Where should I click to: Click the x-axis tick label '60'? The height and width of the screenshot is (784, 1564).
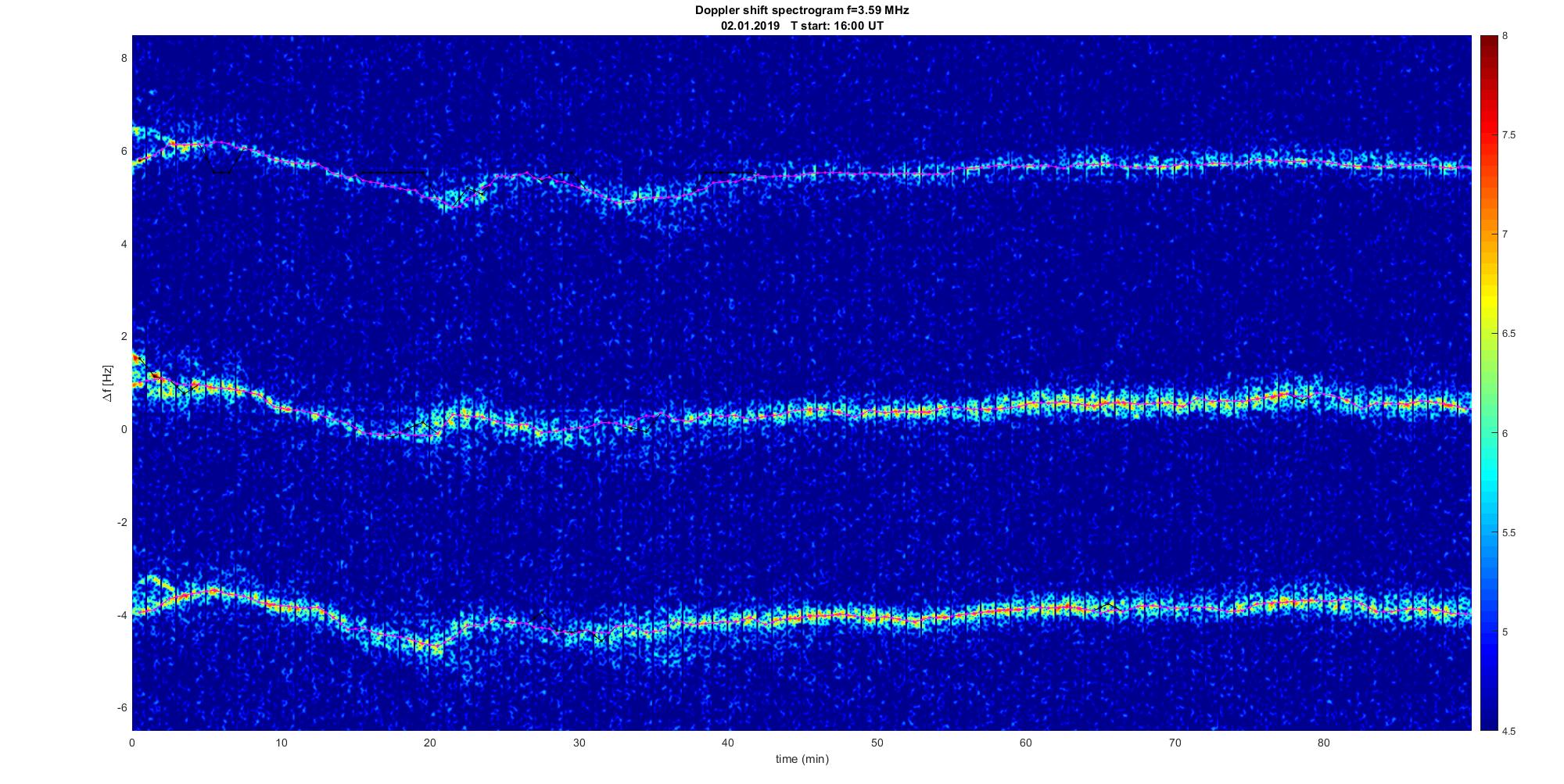pos(1026,743)
